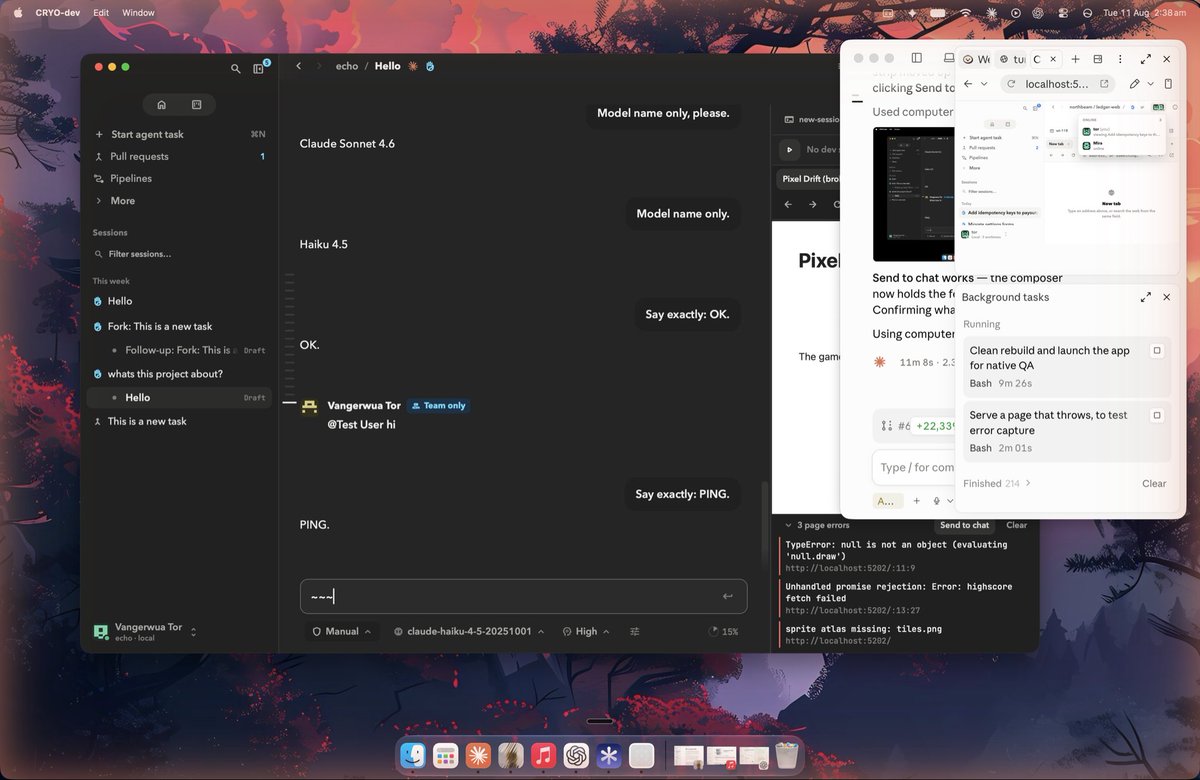The height and width of the screenshot is (780, 1200).
Task: Click the blue bot icon beside Hello title
Action: point(430,66)
